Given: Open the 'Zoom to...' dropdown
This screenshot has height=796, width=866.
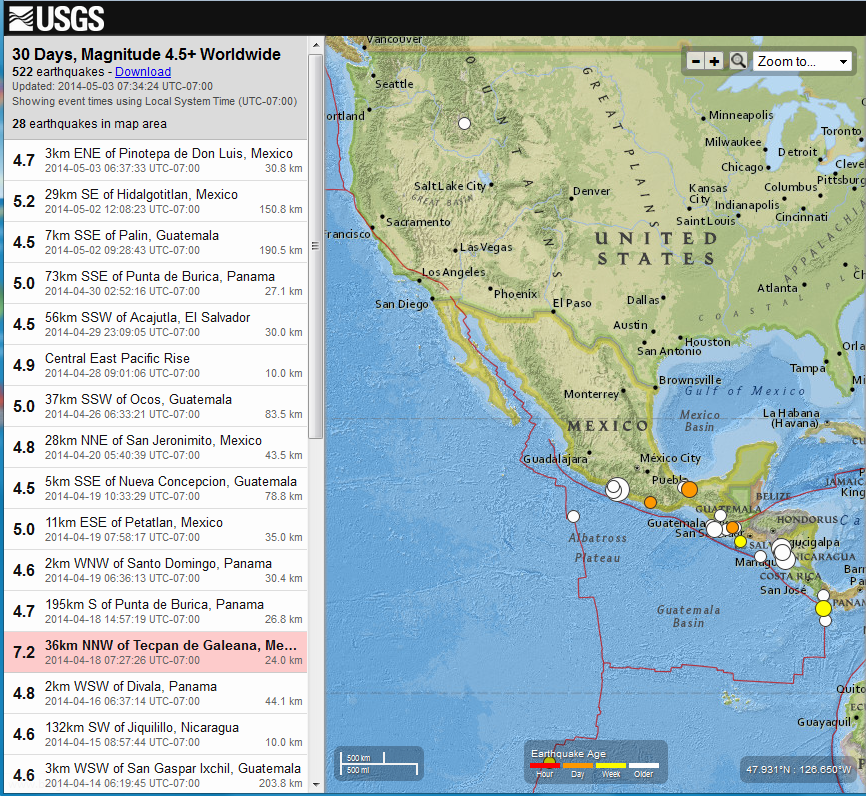Looking at the screenshot, I should [x=802, y=61].
